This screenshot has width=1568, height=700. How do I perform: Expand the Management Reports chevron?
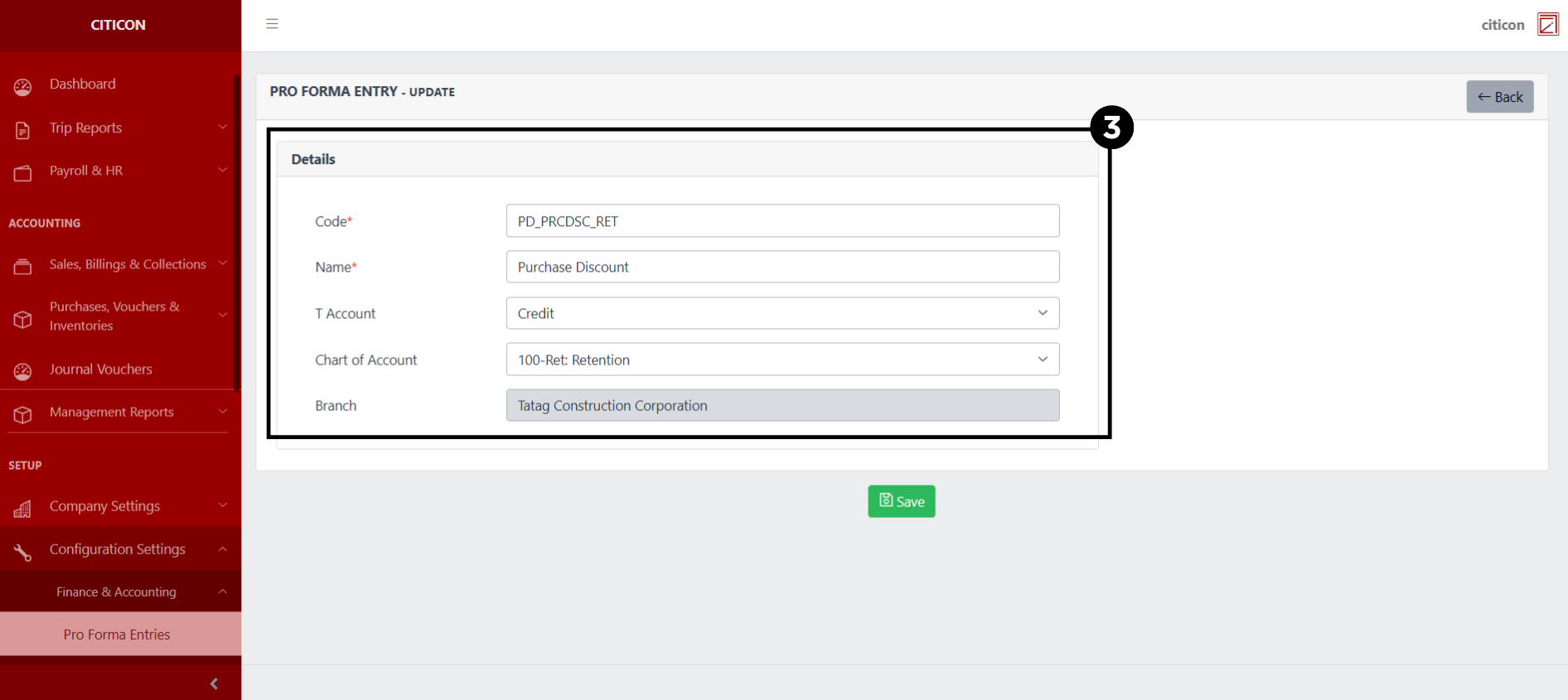[x=222, y=411]
